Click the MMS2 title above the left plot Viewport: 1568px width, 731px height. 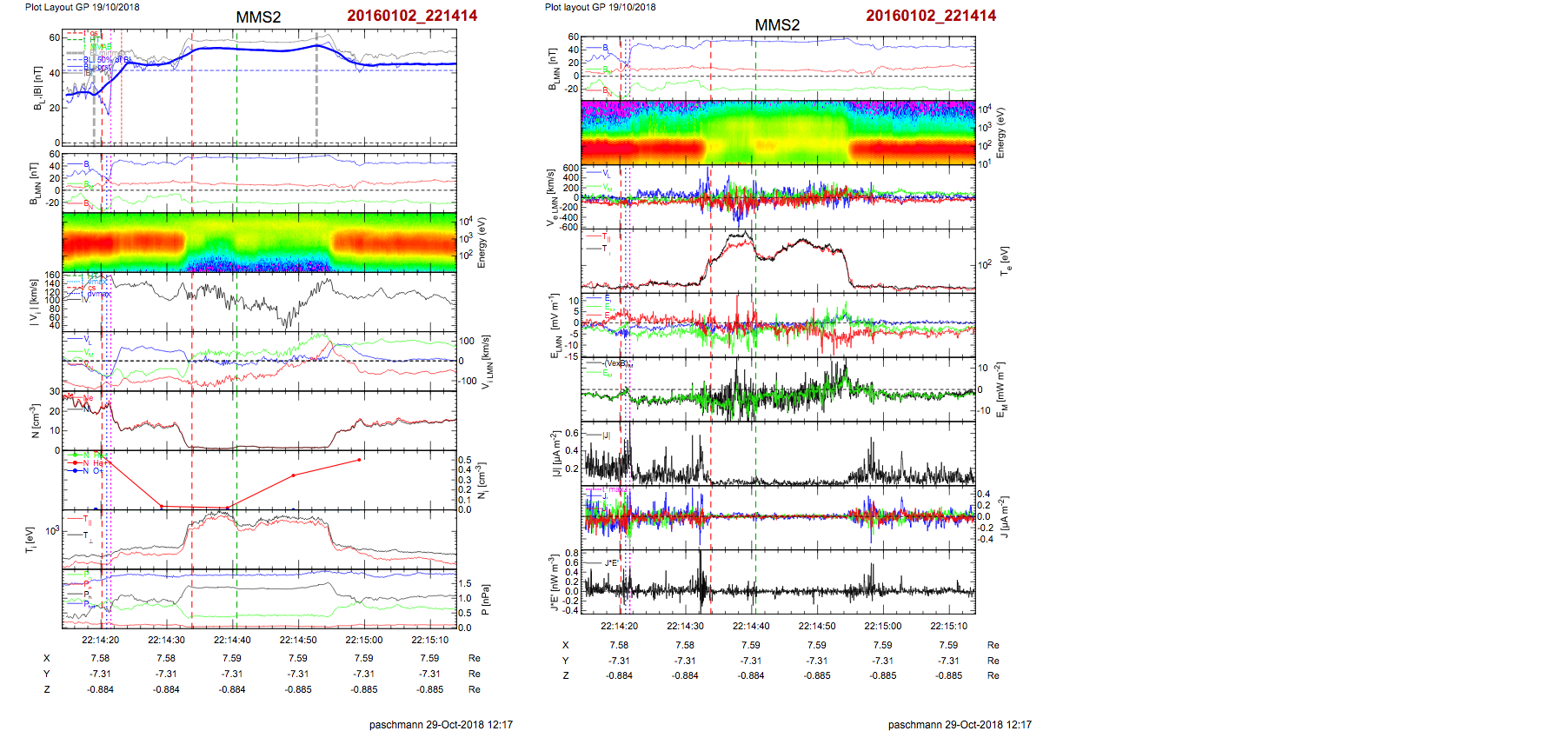(x=258, y=17)
